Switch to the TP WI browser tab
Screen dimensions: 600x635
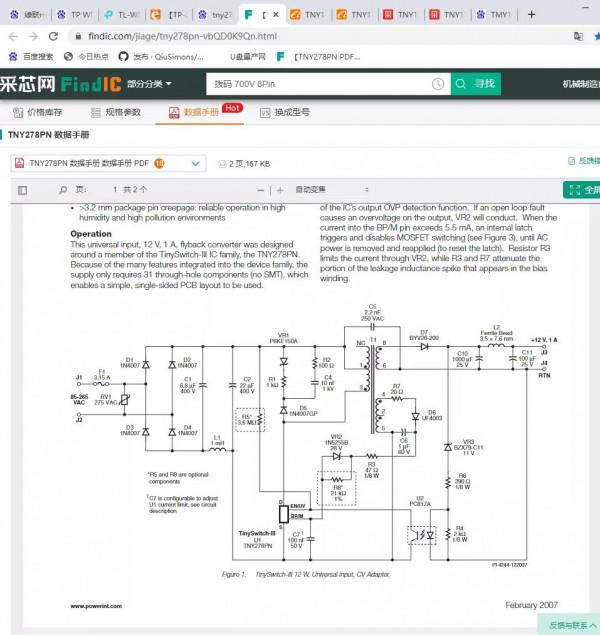pyautogui.click(x=75, y=15)
